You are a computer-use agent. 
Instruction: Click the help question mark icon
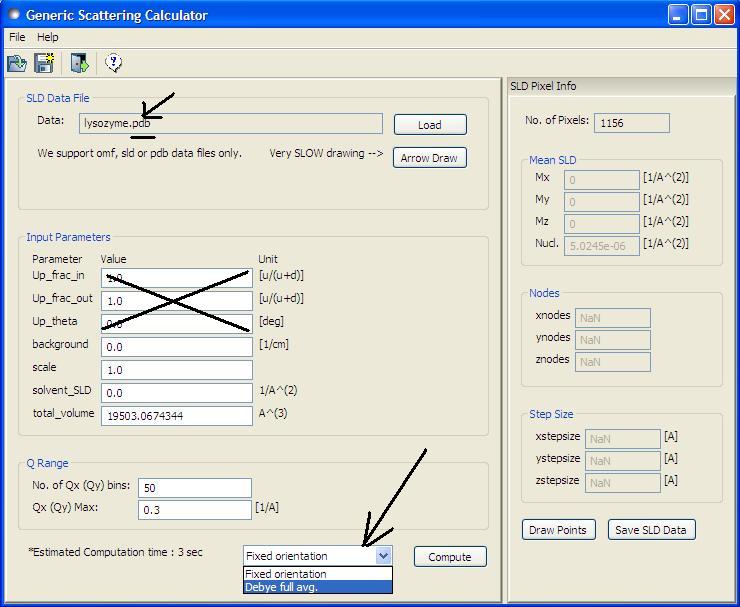coord(113,64)
